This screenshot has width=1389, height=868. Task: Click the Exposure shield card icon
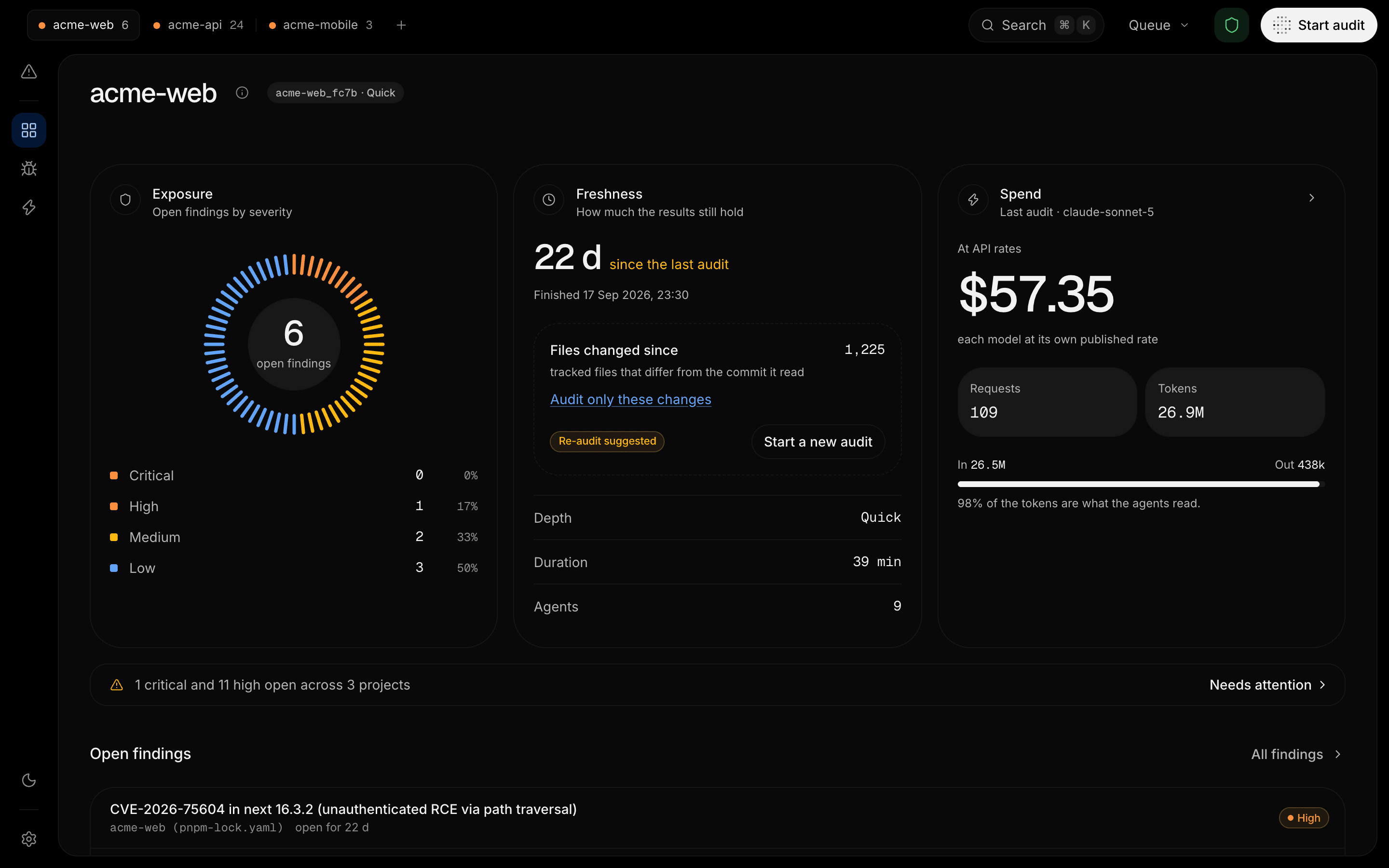pos(125,200)
